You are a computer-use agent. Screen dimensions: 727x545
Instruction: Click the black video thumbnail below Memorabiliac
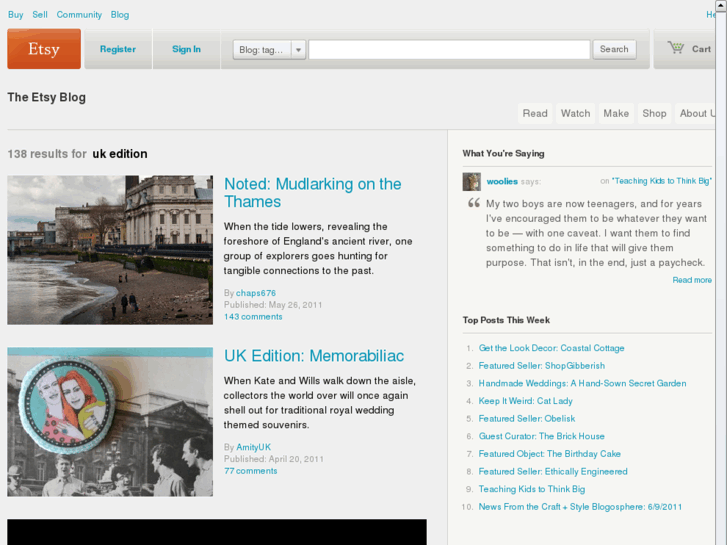tap(217, 532)
